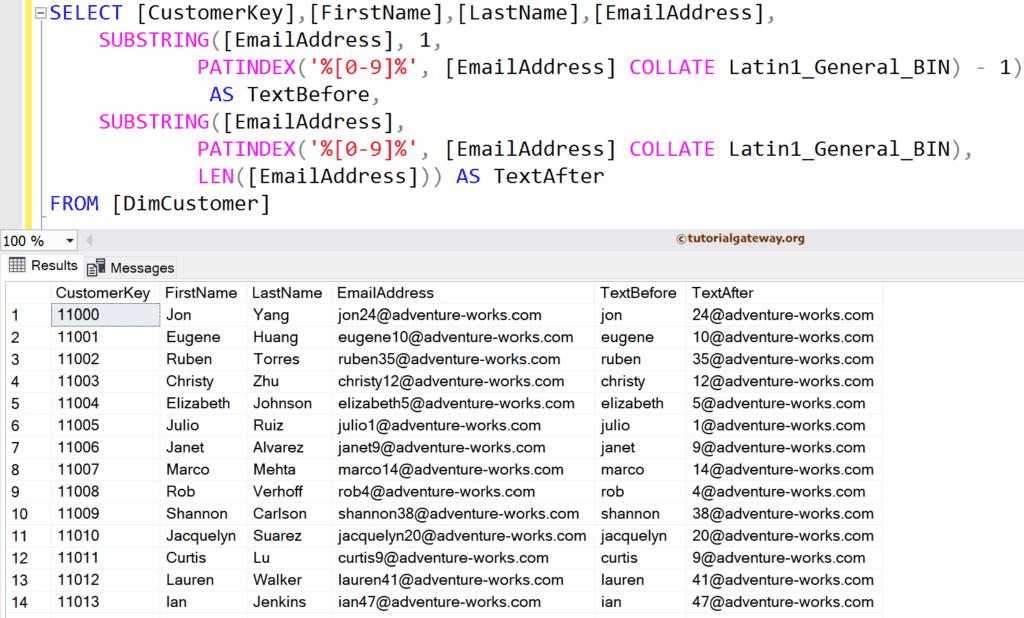The height and width of the screenshot is (618, 1024).
Task: Select the whole grid via top-left corner cell
Action: pyautogui.click(x=27, y=293)
